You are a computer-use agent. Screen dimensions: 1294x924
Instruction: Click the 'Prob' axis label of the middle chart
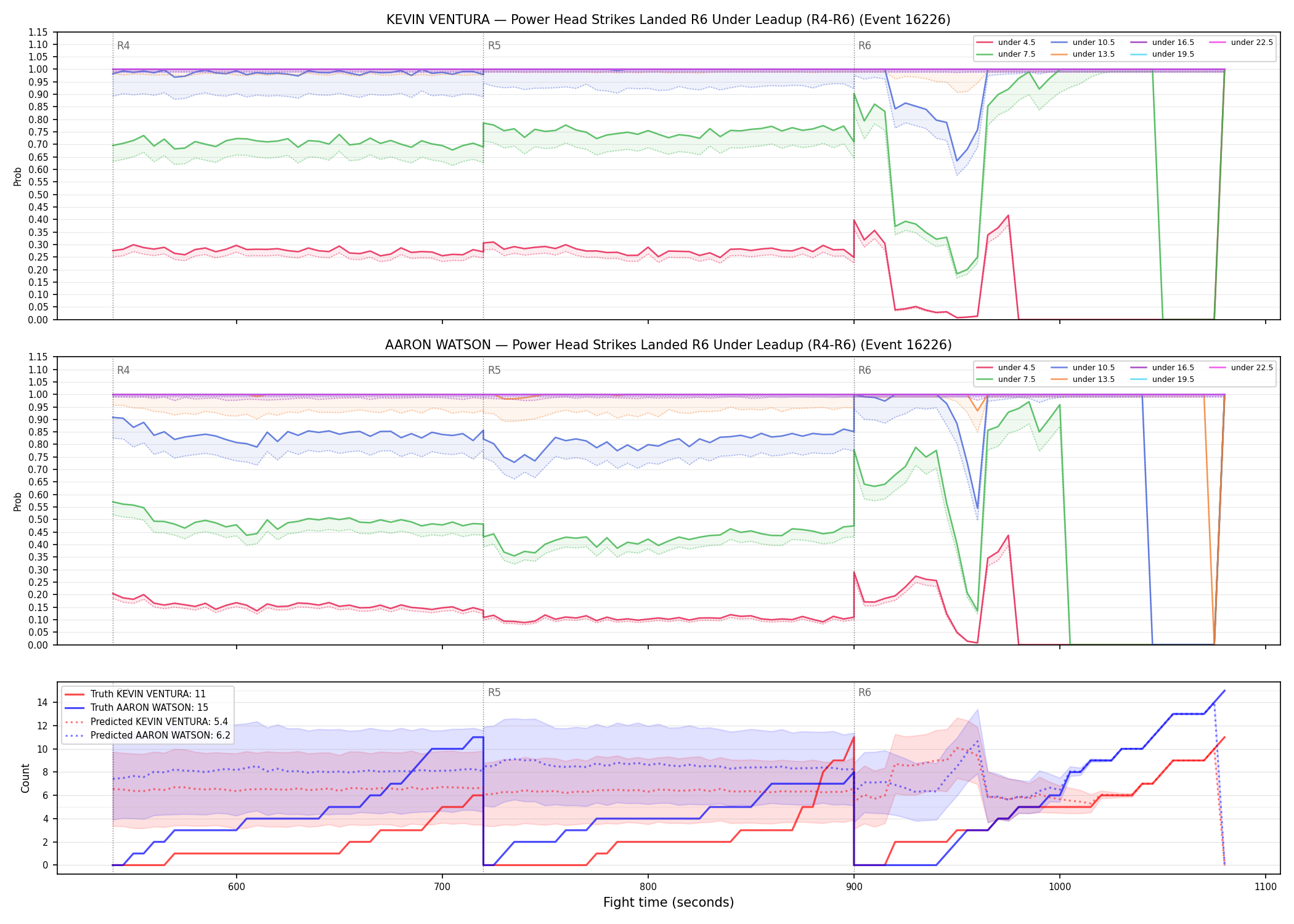click(18, 501)
